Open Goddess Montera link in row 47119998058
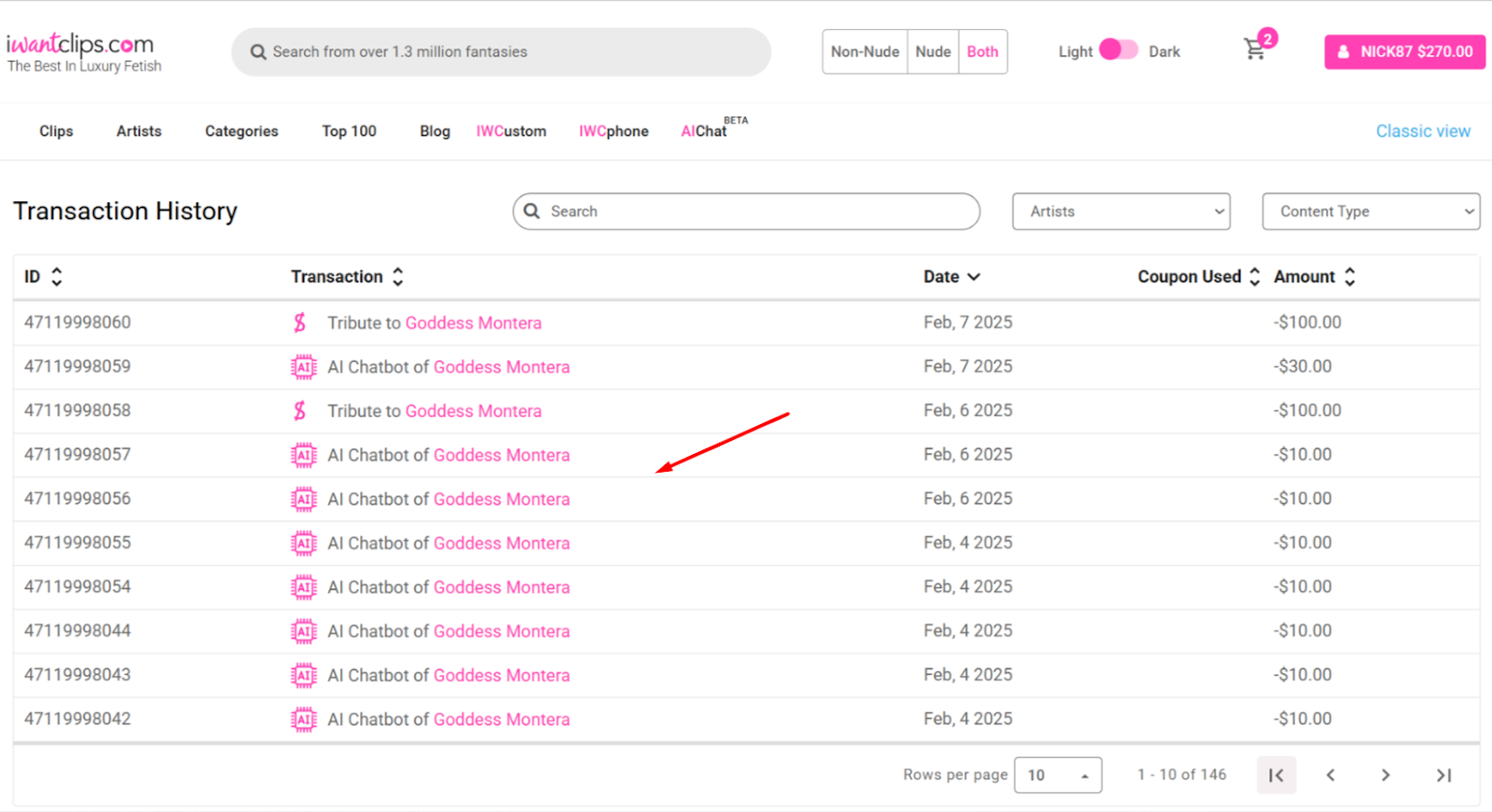Image resolution: width=1492 pixels, height=812 pixels. [473, 411]
